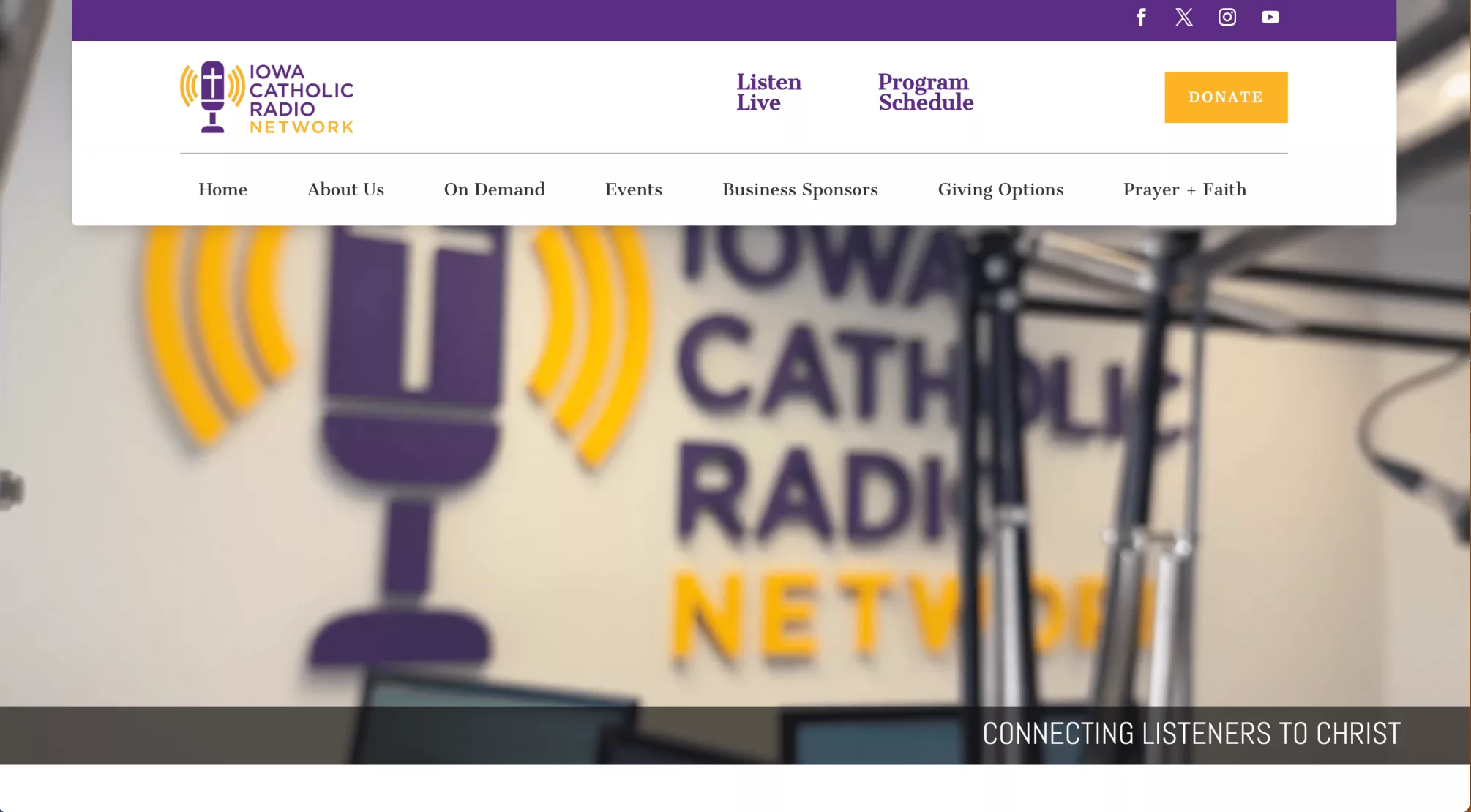The image size is (1471, 812).
Task: Open the Events menu item
Action: [633, 189]
